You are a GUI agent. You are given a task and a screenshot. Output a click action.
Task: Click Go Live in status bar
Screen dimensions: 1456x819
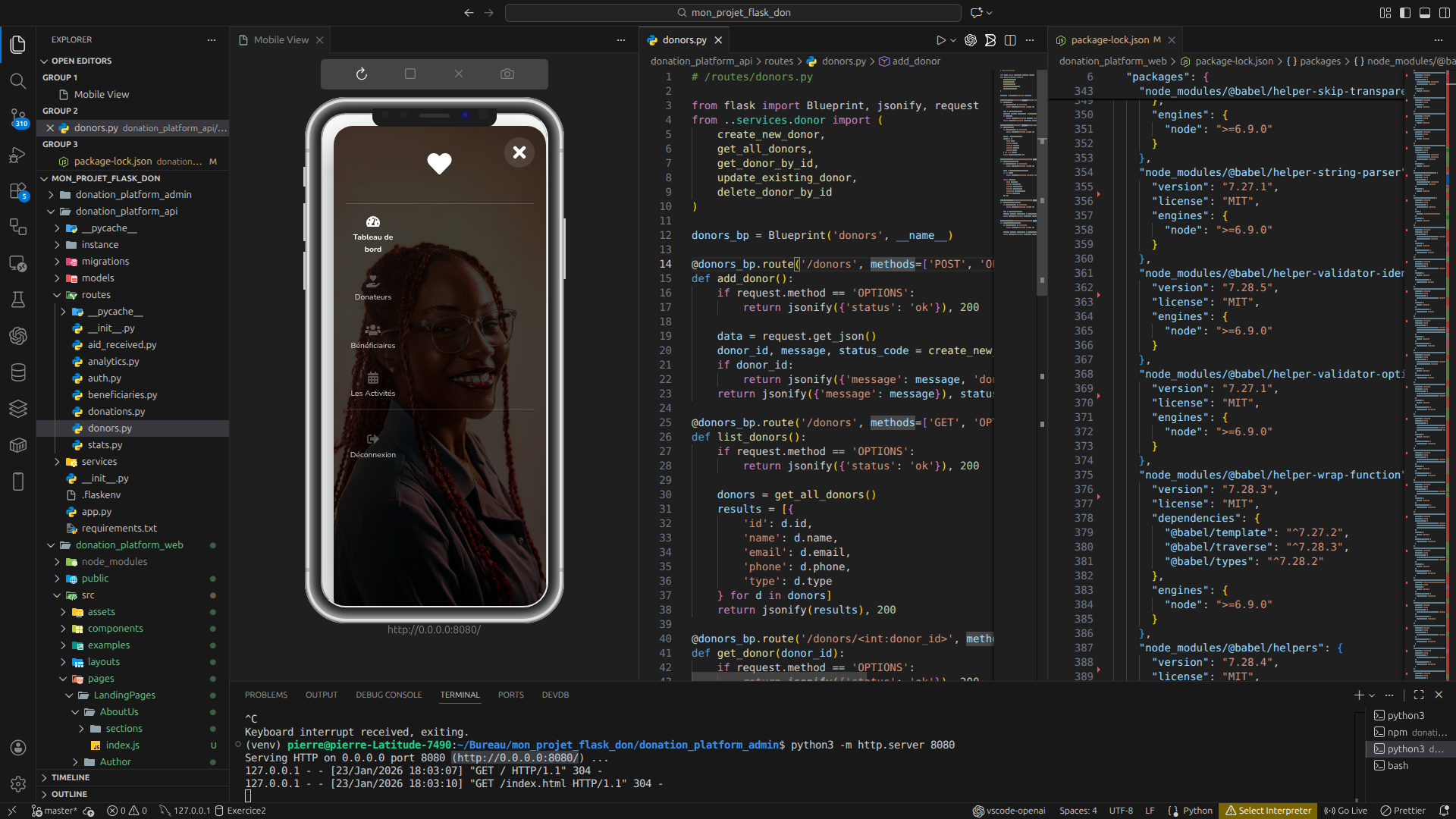click(x=1346, y=811)
